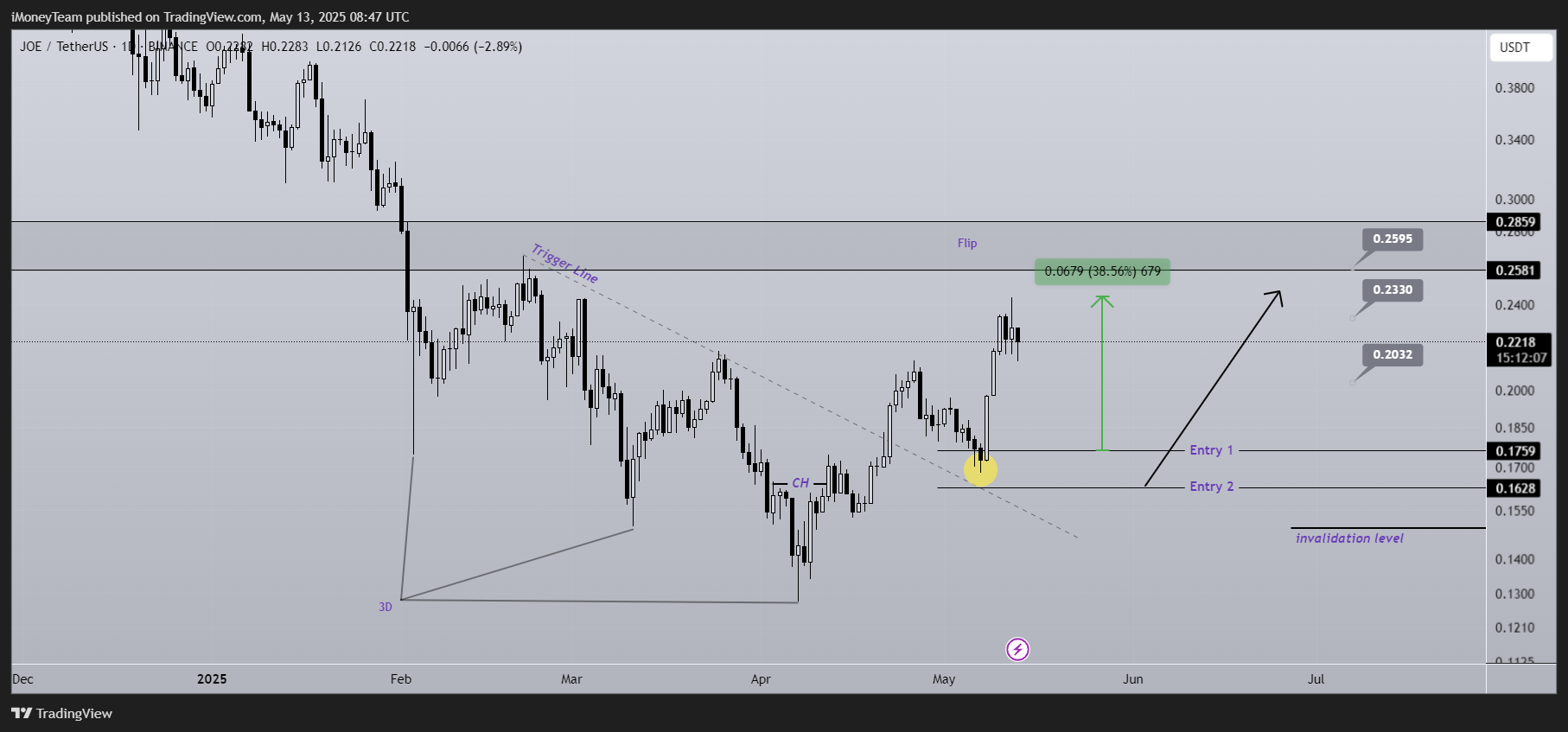Select the 0.2330 target callout
The image size is (1568, 732).
(1393, 290)
